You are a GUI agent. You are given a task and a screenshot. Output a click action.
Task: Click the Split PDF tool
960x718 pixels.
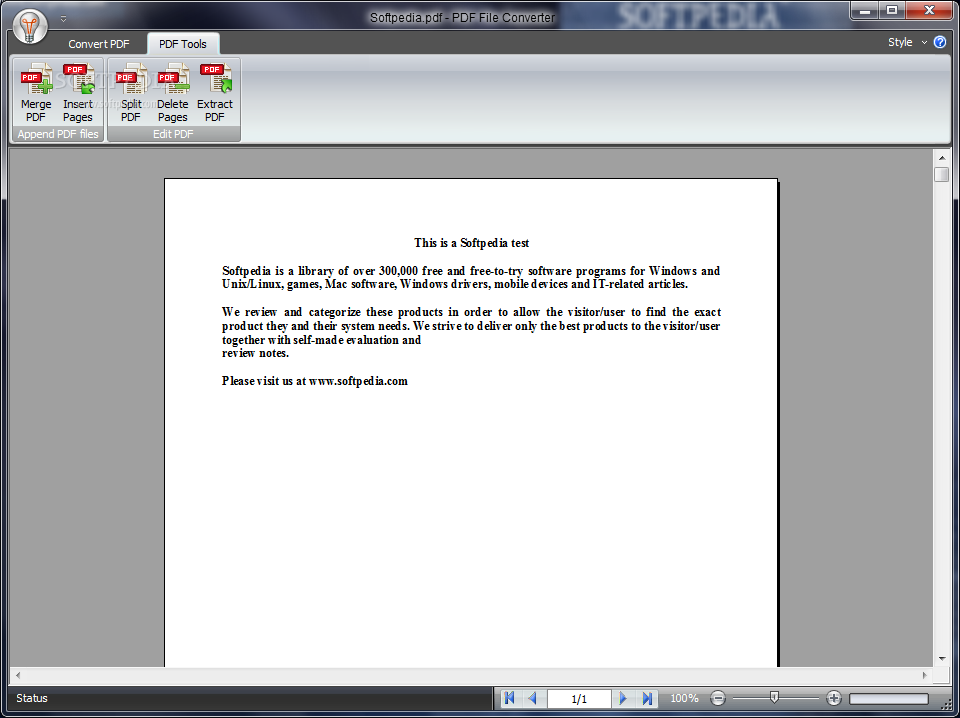131,92
